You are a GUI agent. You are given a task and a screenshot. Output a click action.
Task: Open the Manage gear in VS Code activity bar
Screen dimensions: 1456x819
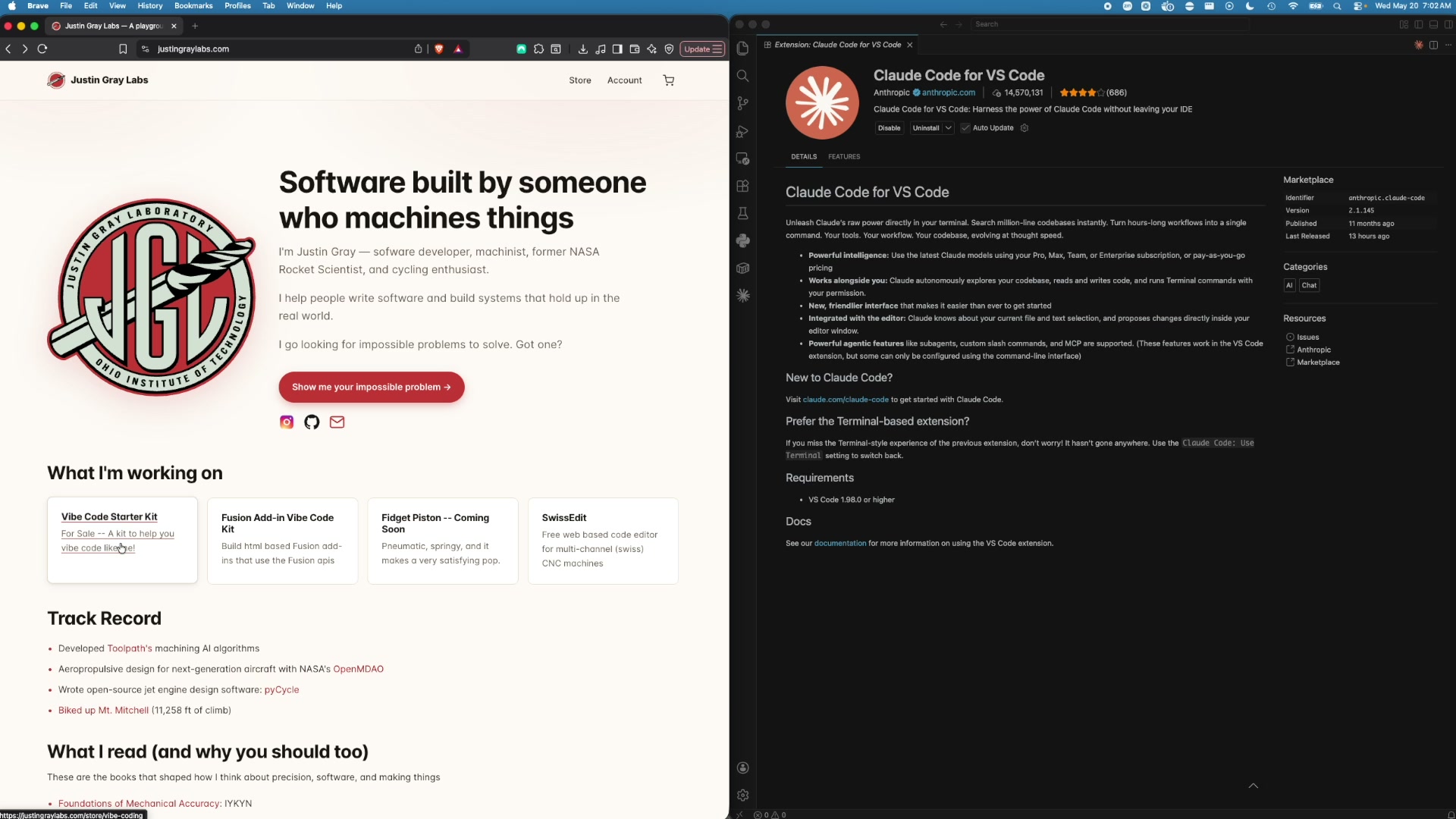(743, 795)
